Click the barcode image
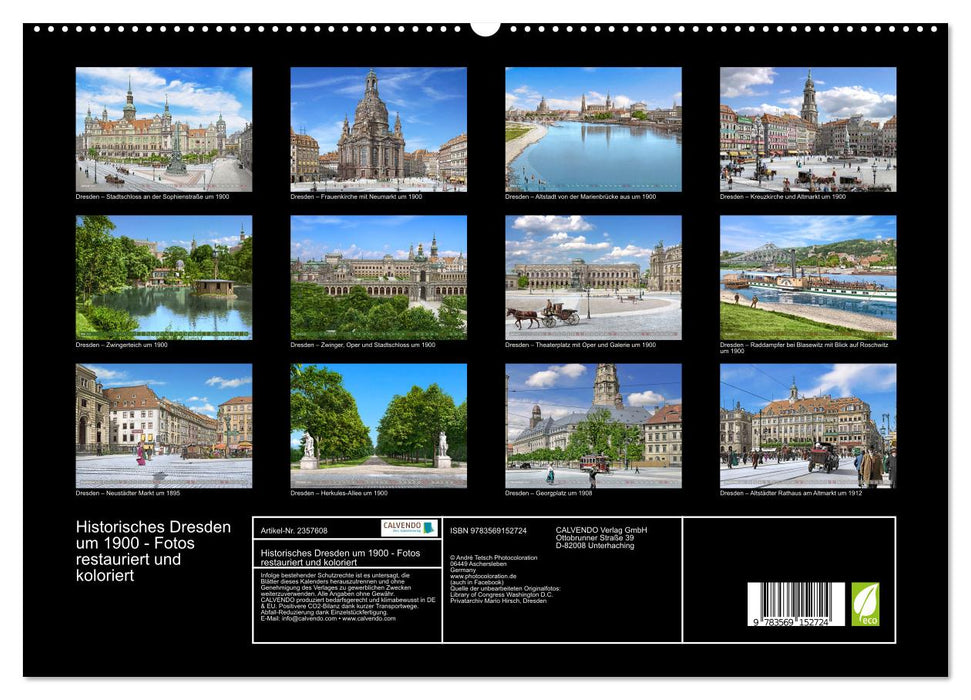Screen dimensions: 971x700 click(x=796, y=605)
